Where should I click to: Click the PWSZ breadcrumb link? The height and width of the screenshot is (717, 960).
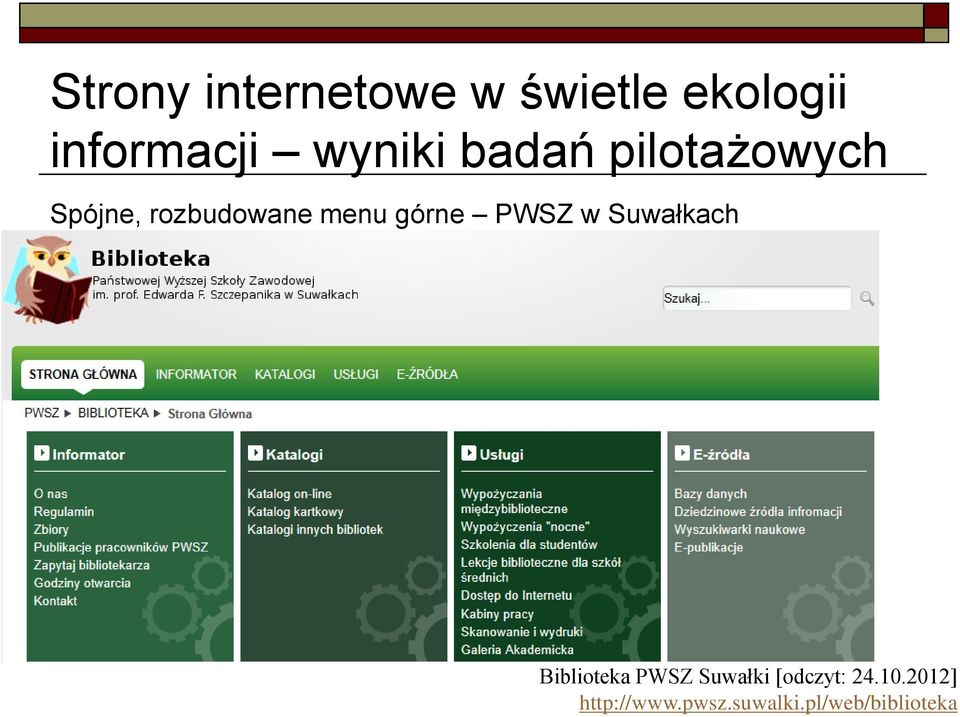point(42,413)
